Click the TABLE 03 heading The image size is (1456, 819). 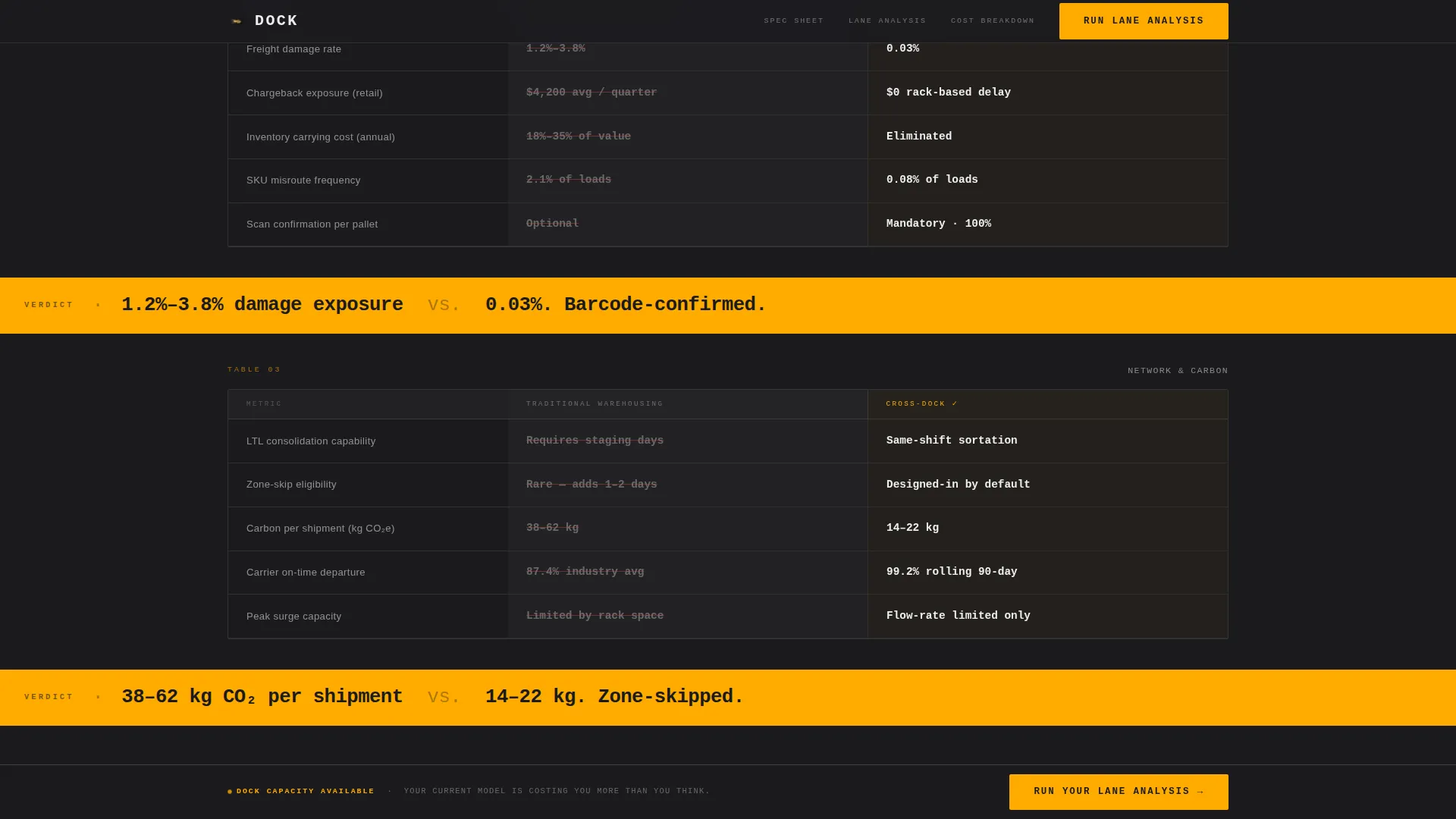pyautogui.click(x=254, y=370)
